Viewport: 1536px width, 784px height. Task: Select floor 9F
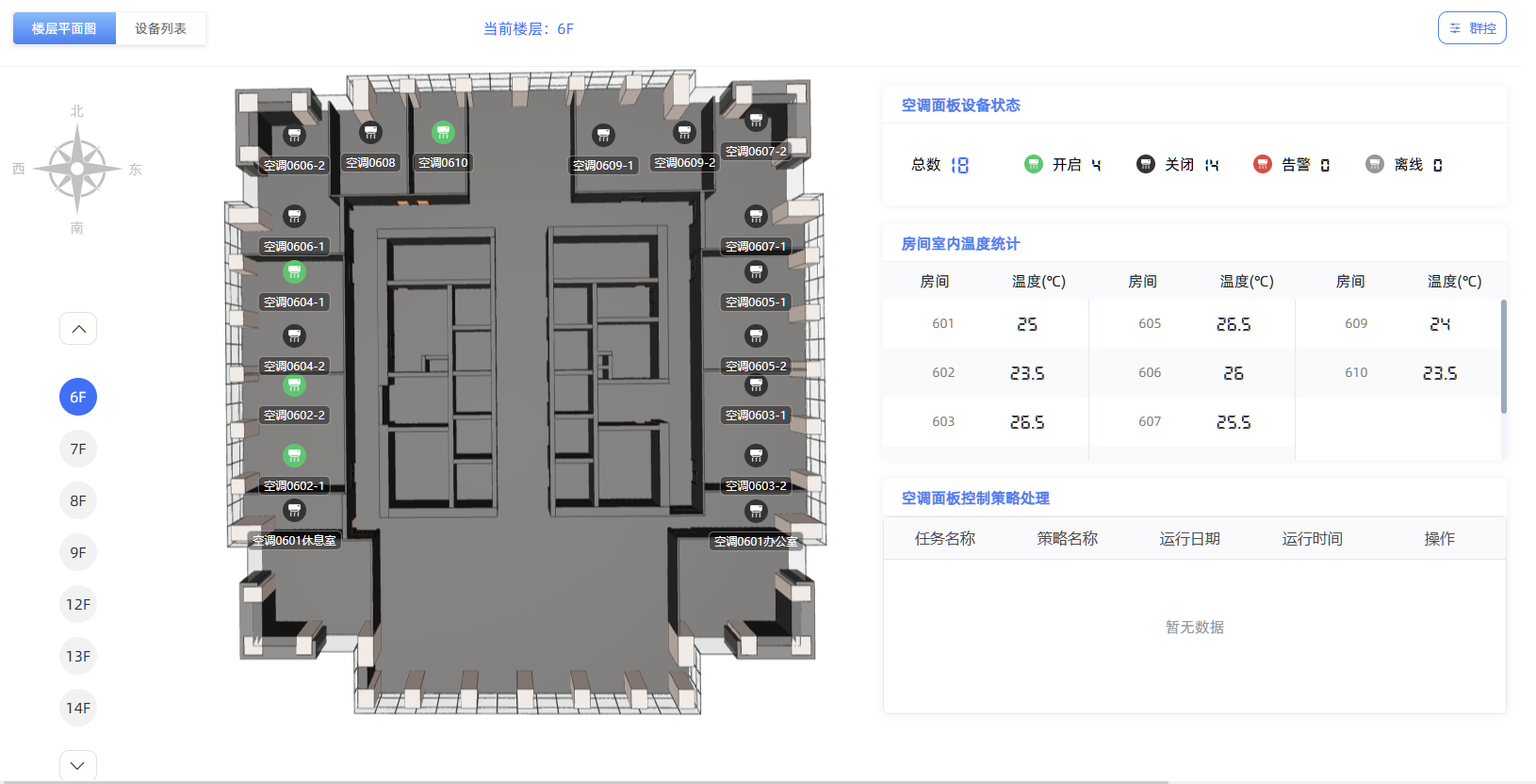tap(78, 552)
